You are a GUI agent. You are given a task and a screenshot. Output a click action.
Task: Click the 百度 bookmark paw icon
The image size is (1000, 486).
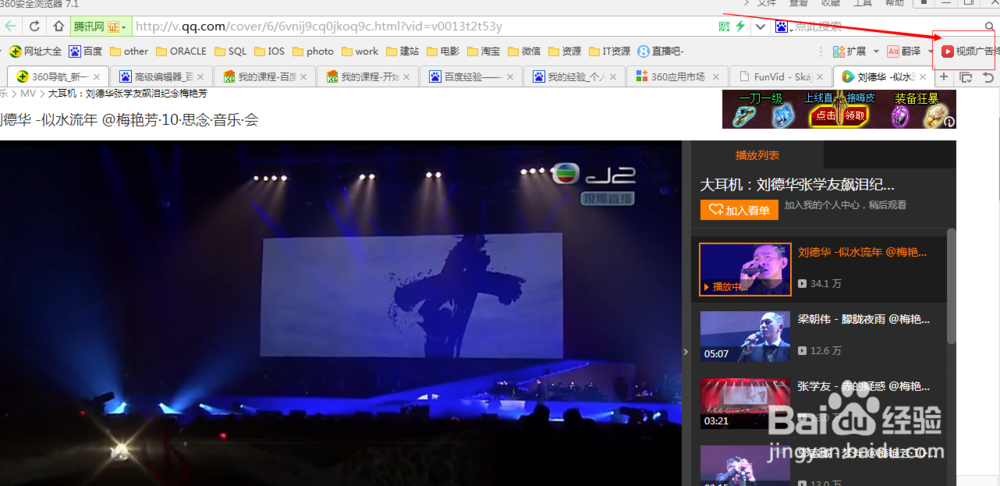(75, 51)
